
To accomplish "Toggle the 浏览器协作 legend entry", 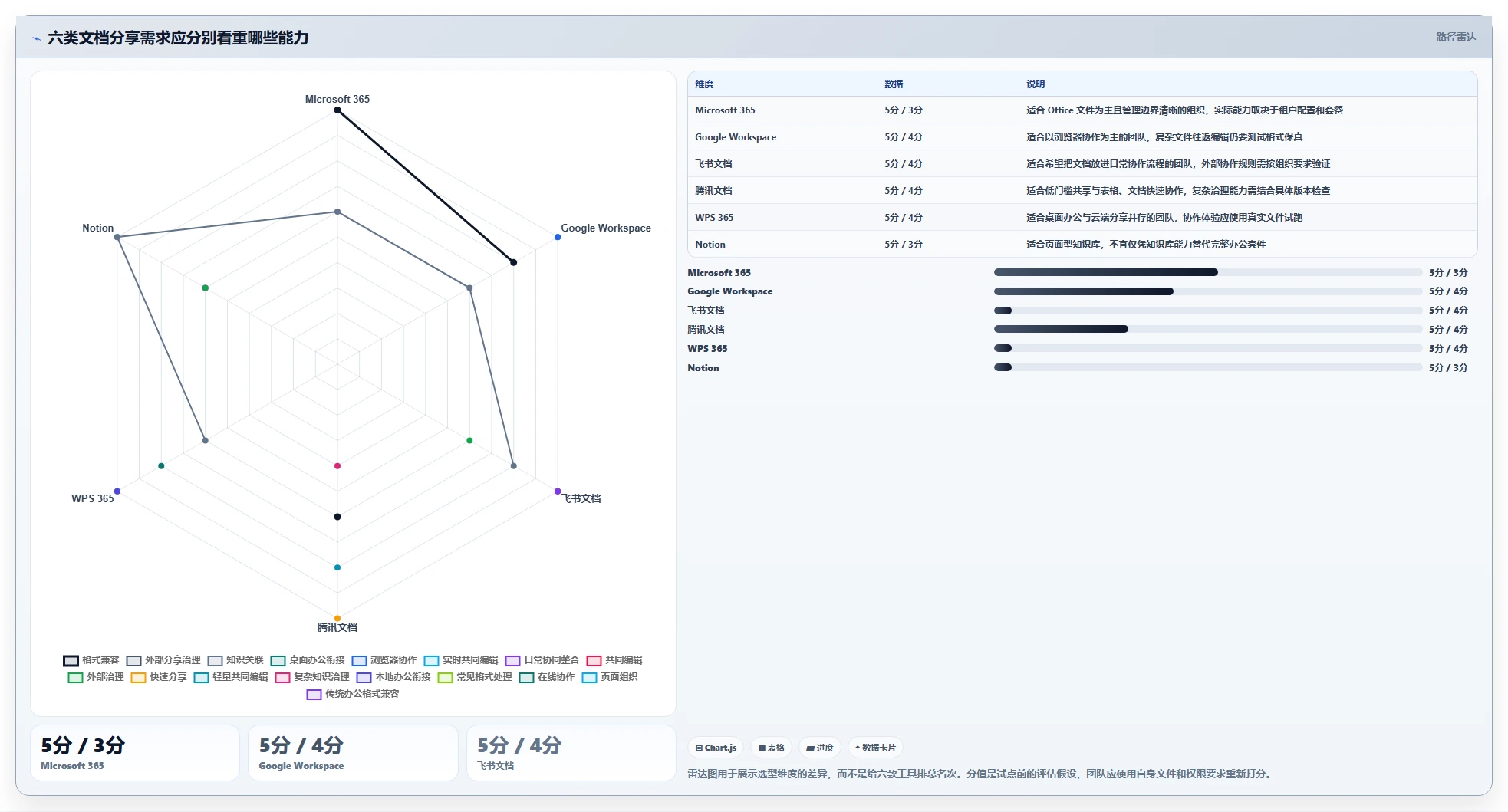I will point(384,660).
